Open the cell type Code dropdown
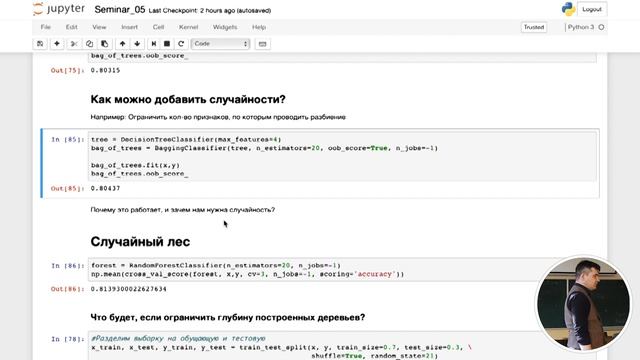The width and height of the screenshot is (640, 360). click(x=220, y=44)
